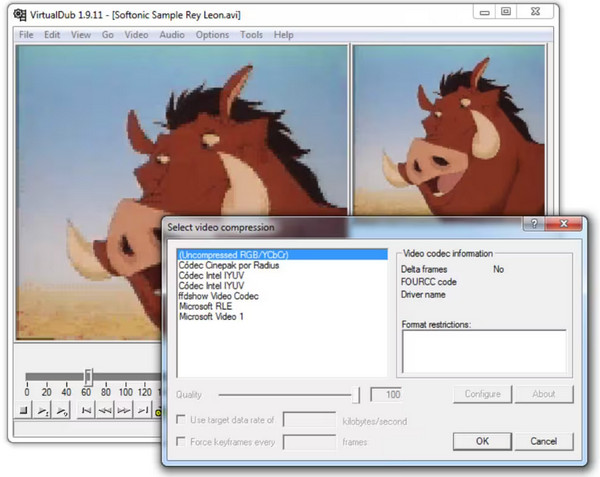
Task: Minimize the VirtualDub window
Action: click(x=484, y=12)
